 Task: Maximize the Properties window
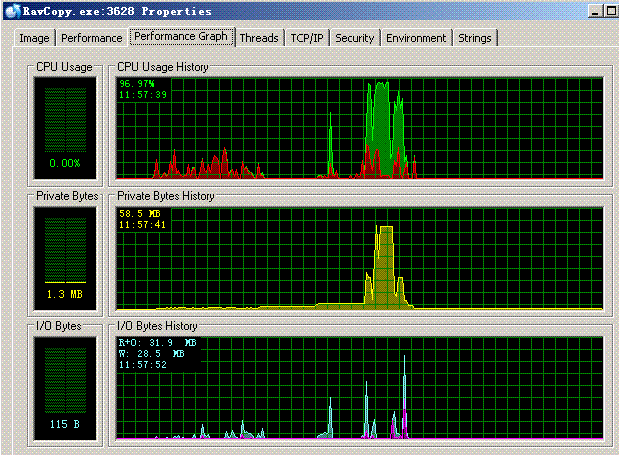pos(610,11)
